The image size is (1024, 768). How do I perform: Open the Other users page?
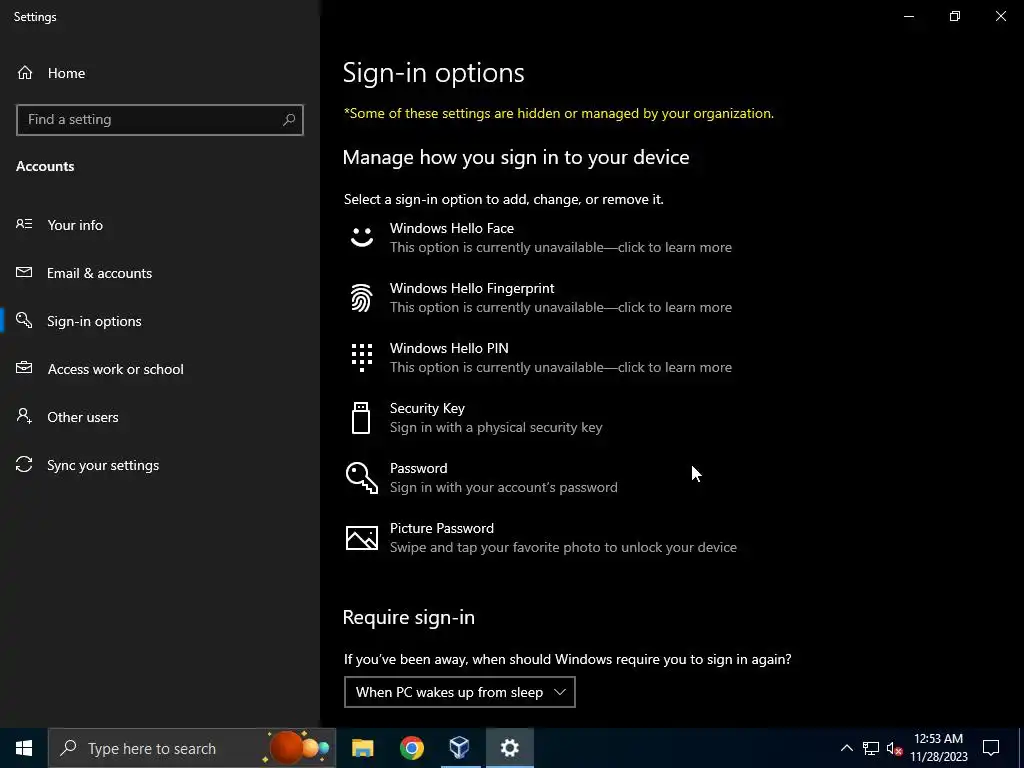tap(160, 417)
